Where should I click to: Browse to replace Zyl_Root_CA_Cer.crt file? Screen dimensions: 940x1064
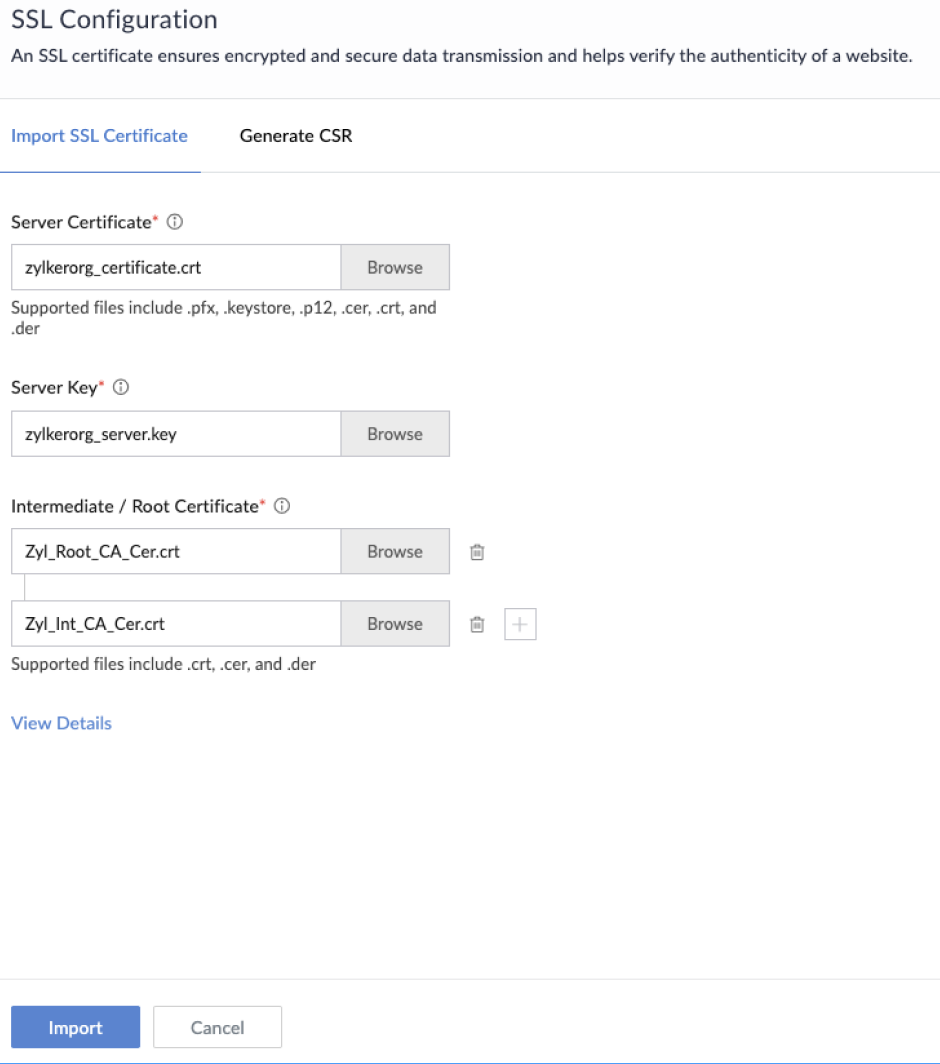click(x=395, y=552)
